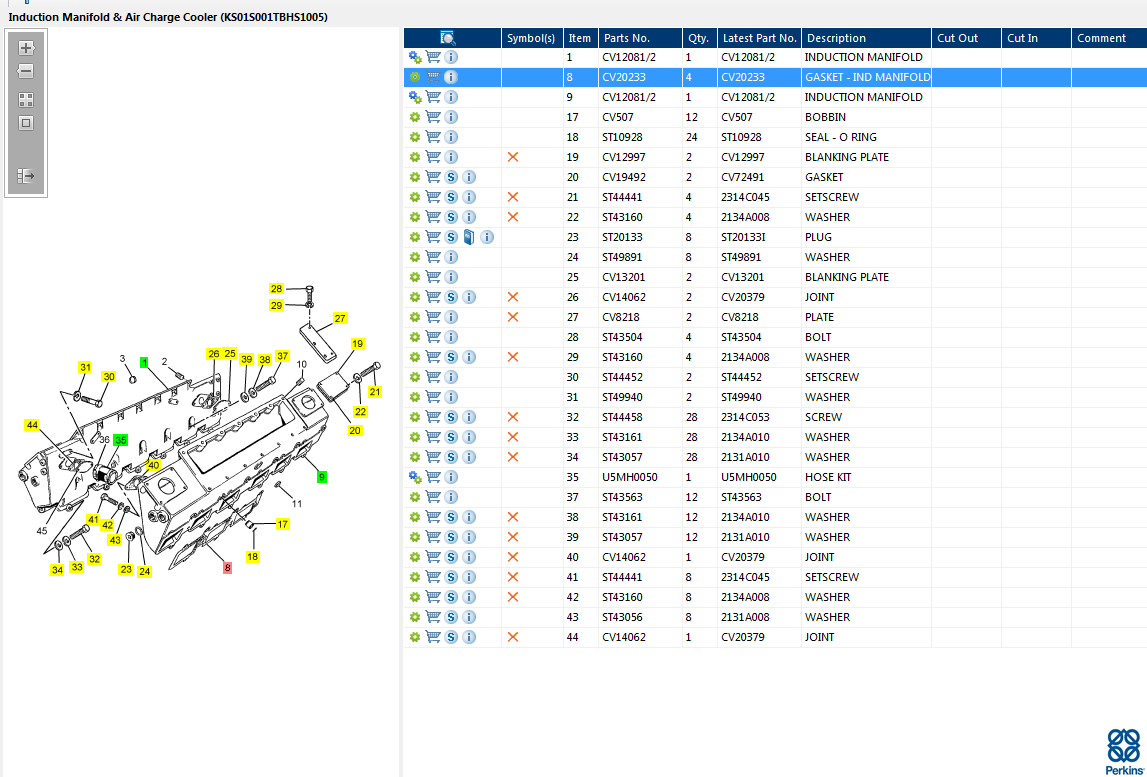Zoom in on the parts diagram

tap(26, 48)
